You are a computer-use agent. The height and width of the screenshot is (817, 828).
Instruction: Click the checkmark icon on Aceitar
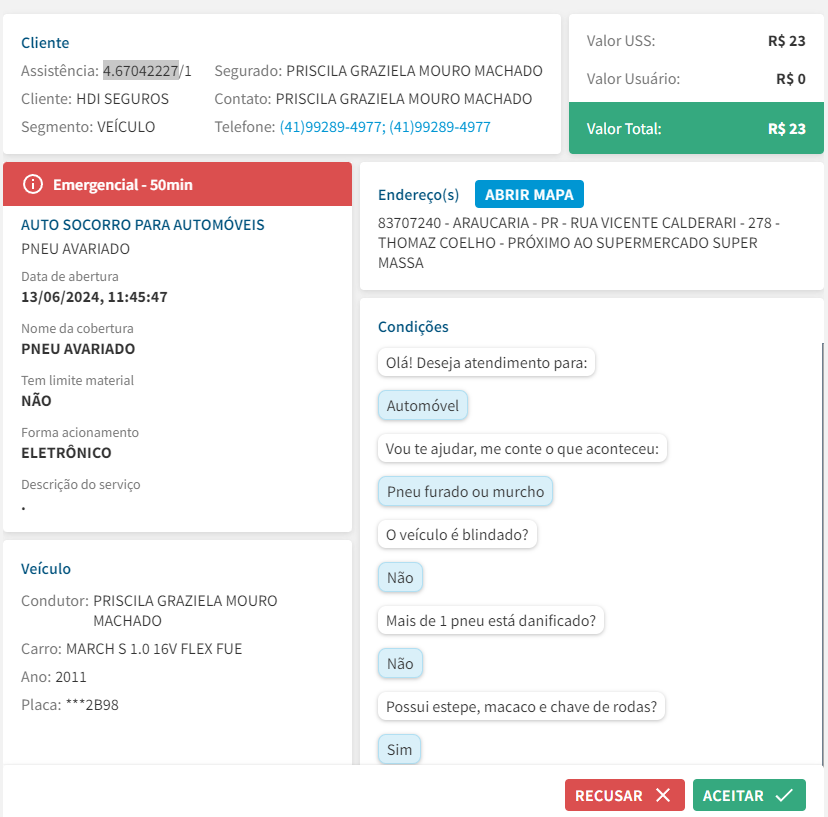(784, 796)
